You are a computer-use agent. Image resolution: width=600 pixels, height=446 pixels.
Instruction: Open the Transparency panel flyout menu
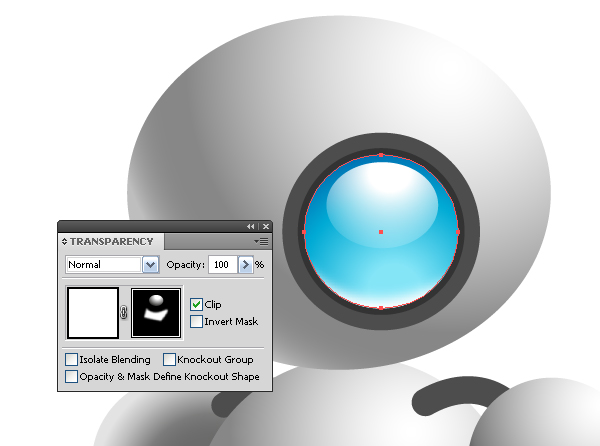click(x=261, y=241)
